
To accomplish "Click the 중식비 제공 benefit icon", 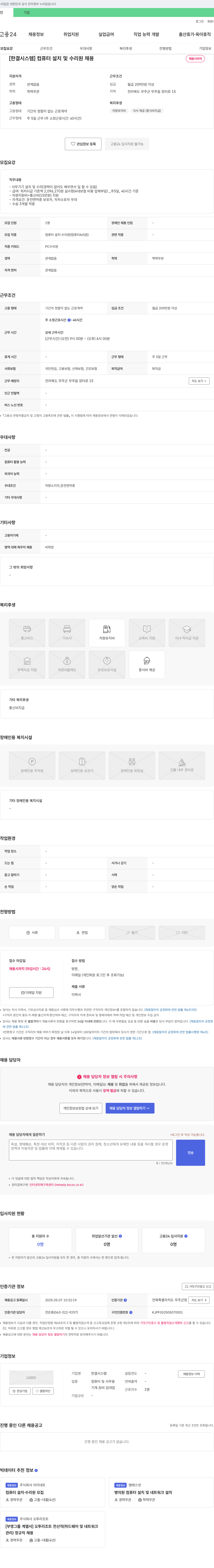I will point(147,665).
